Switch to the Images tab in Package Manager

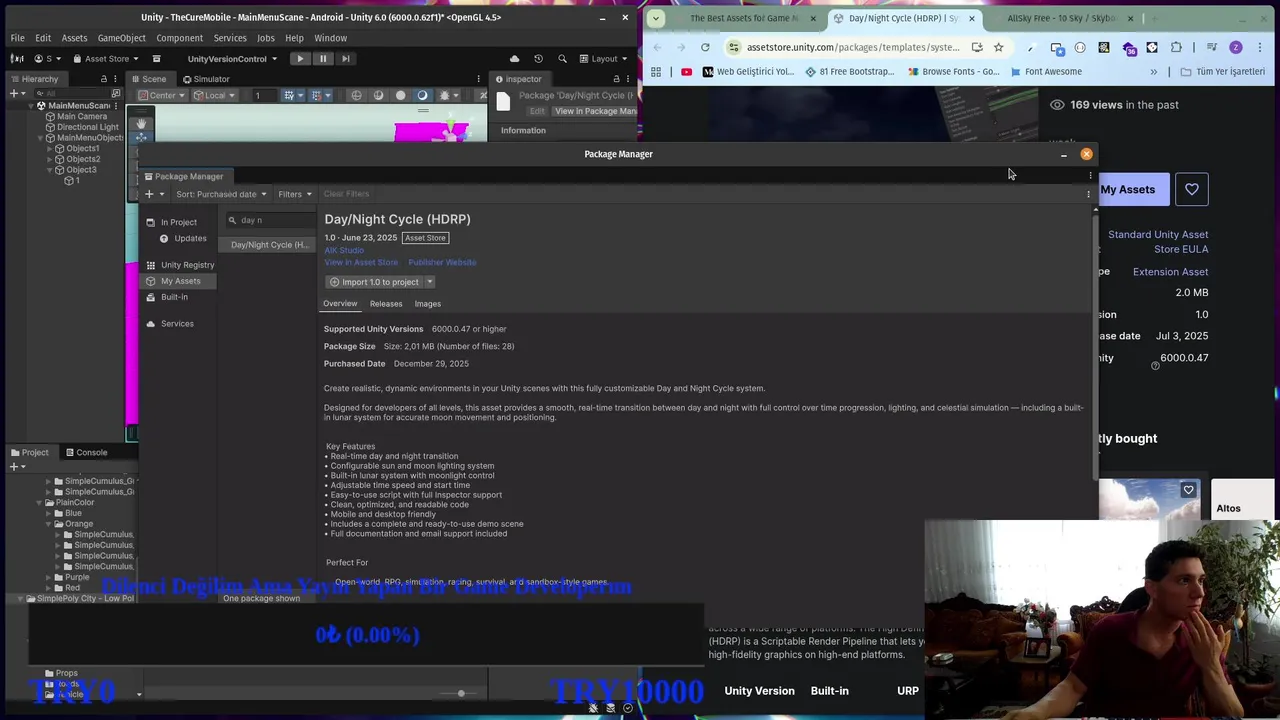click(x=427, y=304)
